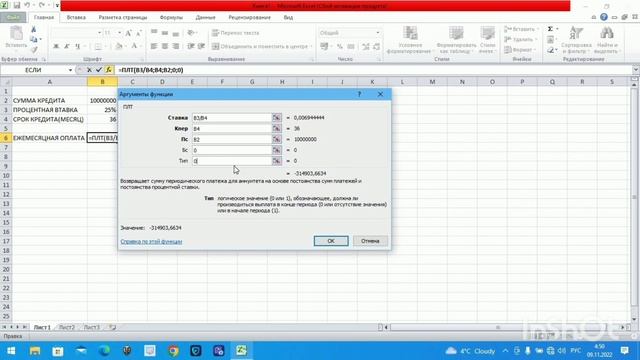The width and height of the screenshot is (640, 360).
Task: Click the Пс input field
Action: tap(232, 139)
